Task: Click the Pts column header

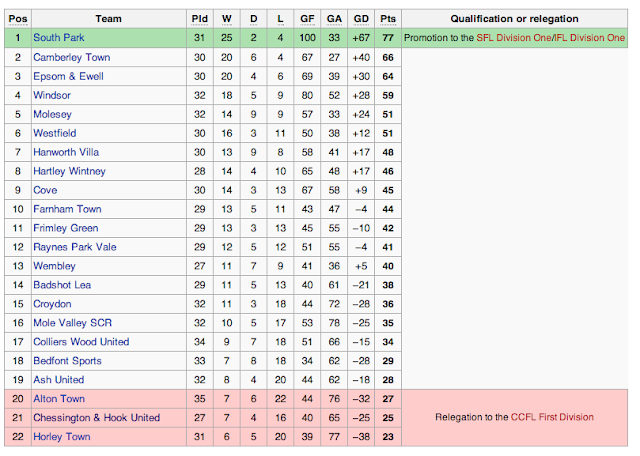Action: click(x=387, y=19)
